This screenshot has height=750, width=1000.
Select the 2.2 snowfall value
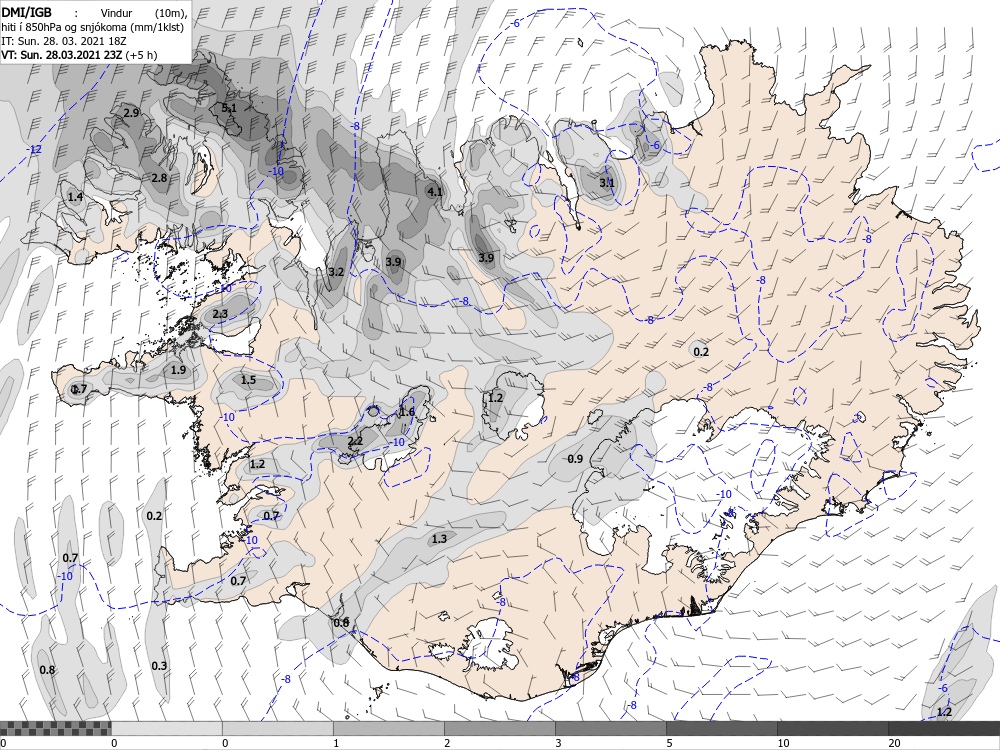[x=355, y=441]
